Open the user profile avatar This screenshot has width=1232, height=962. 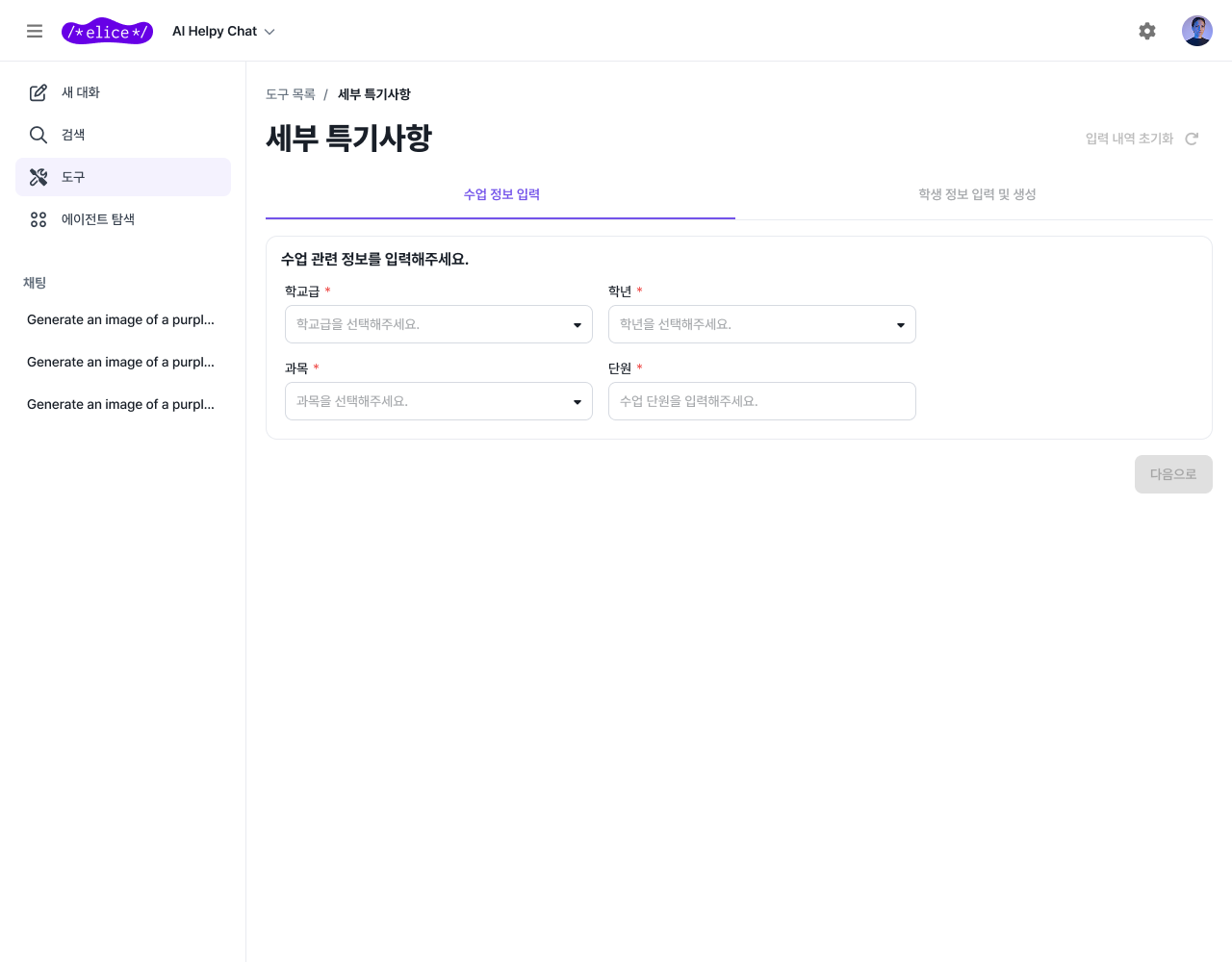[x=1196, y=31]
